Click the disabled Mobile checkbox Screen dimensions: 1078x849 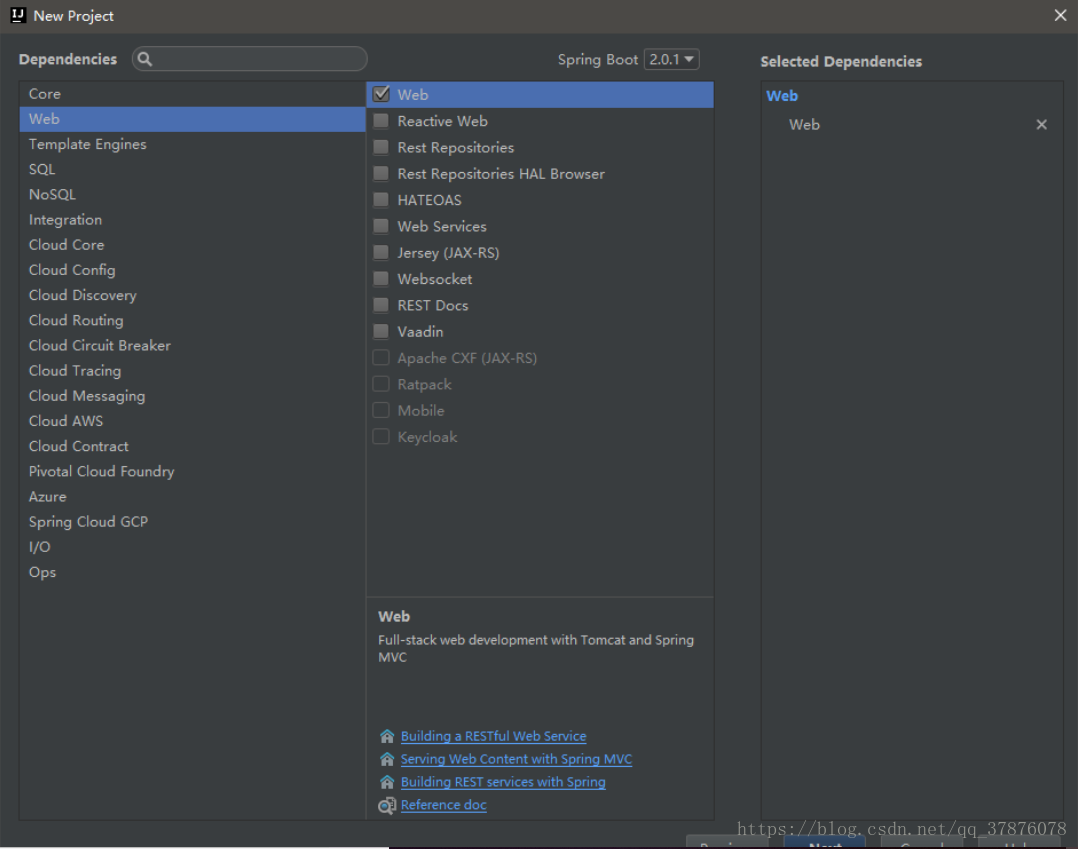tap(381, 410)
